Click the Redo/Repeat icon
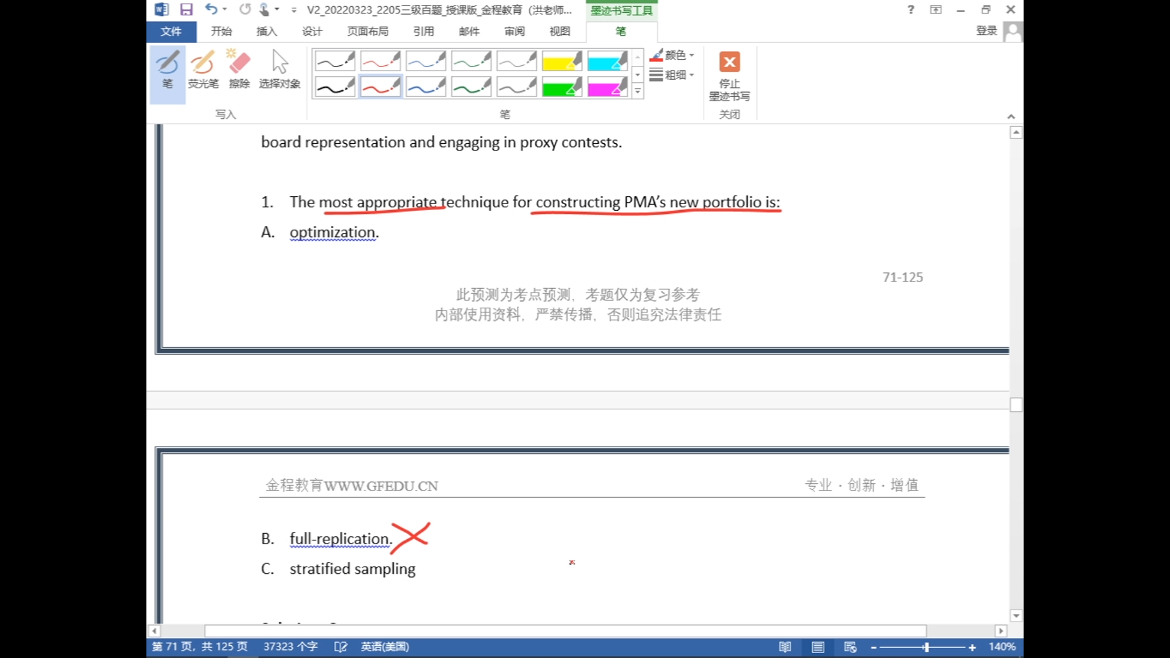The height and width of the screenshot is (658, 1170). pyautogui.click(x=245, y=10)
